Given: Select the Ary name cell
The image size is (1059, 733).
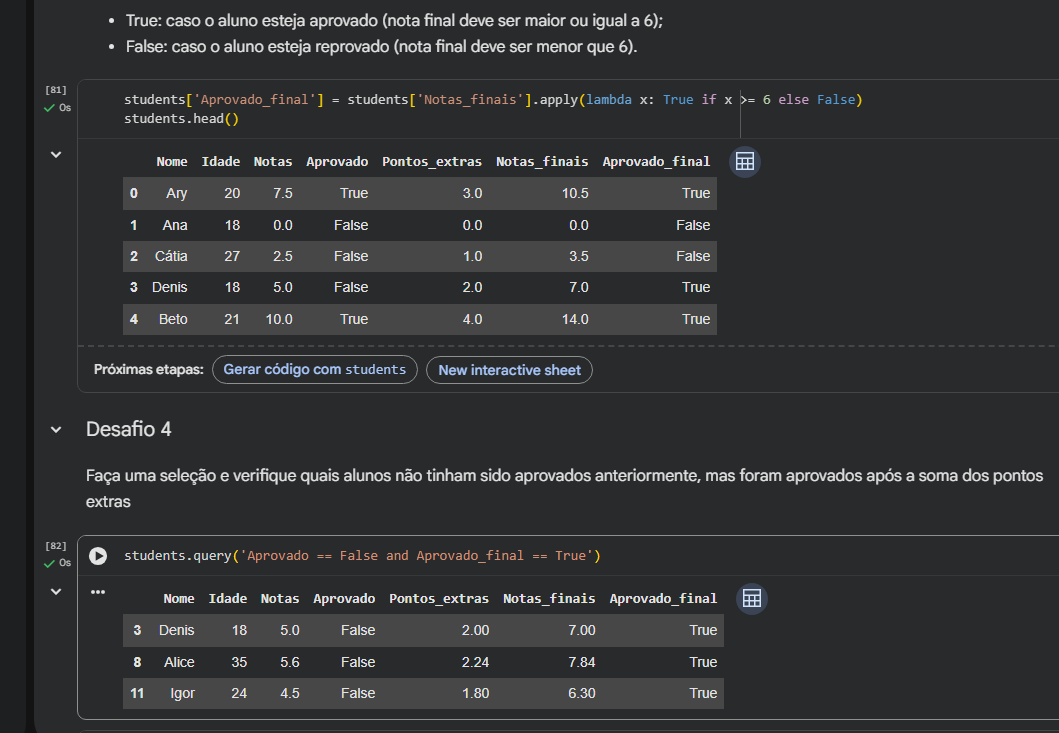Looking at the screenshot, I should click(176, 193).
